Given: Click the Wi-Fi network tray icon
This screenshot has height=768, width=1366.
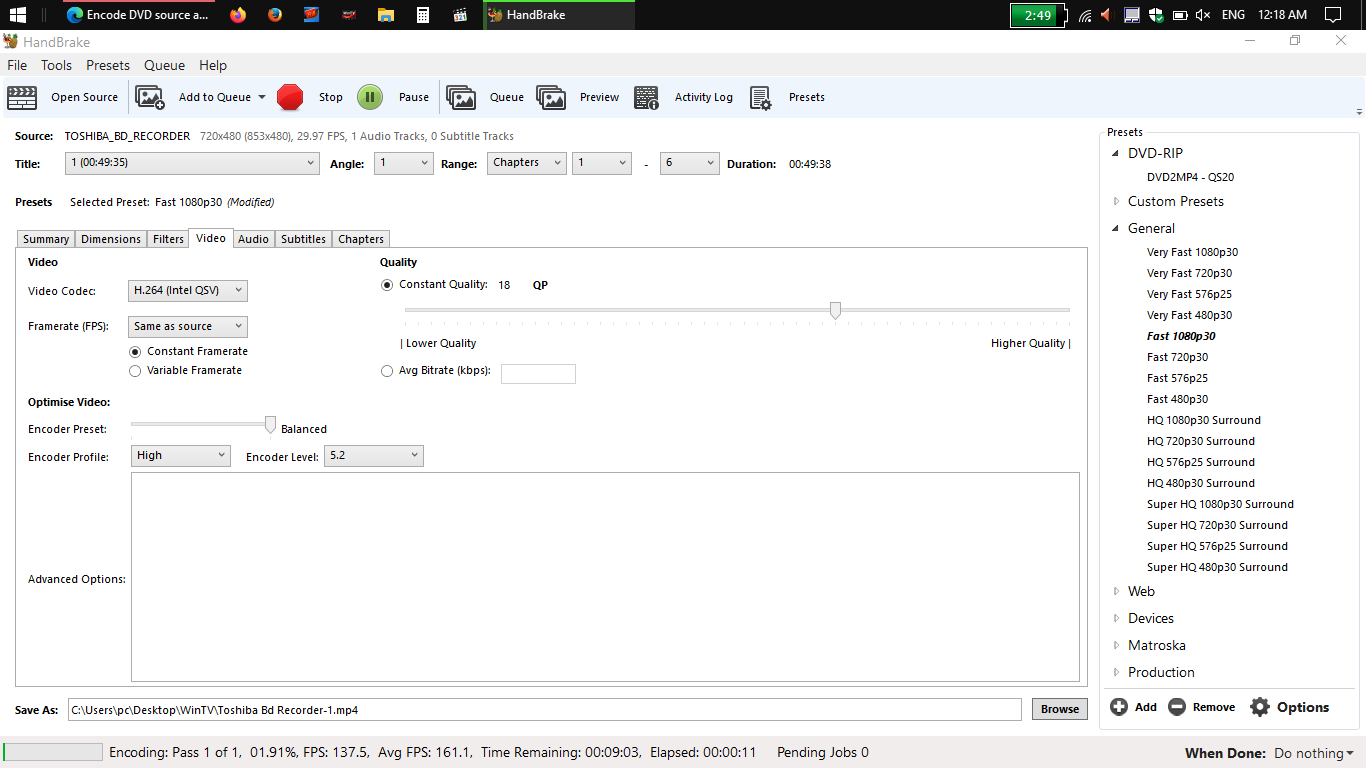Looking at the screenshot, I should tap(1084, 15).
